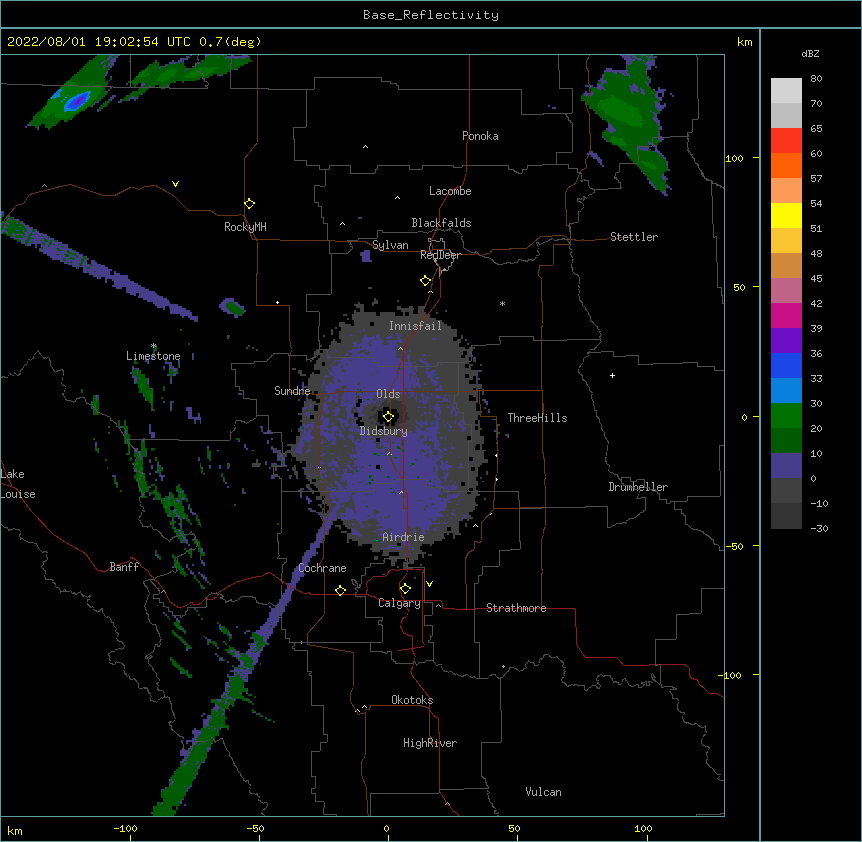Click the yellow diamond marker above RockyMH

point(249,204)
